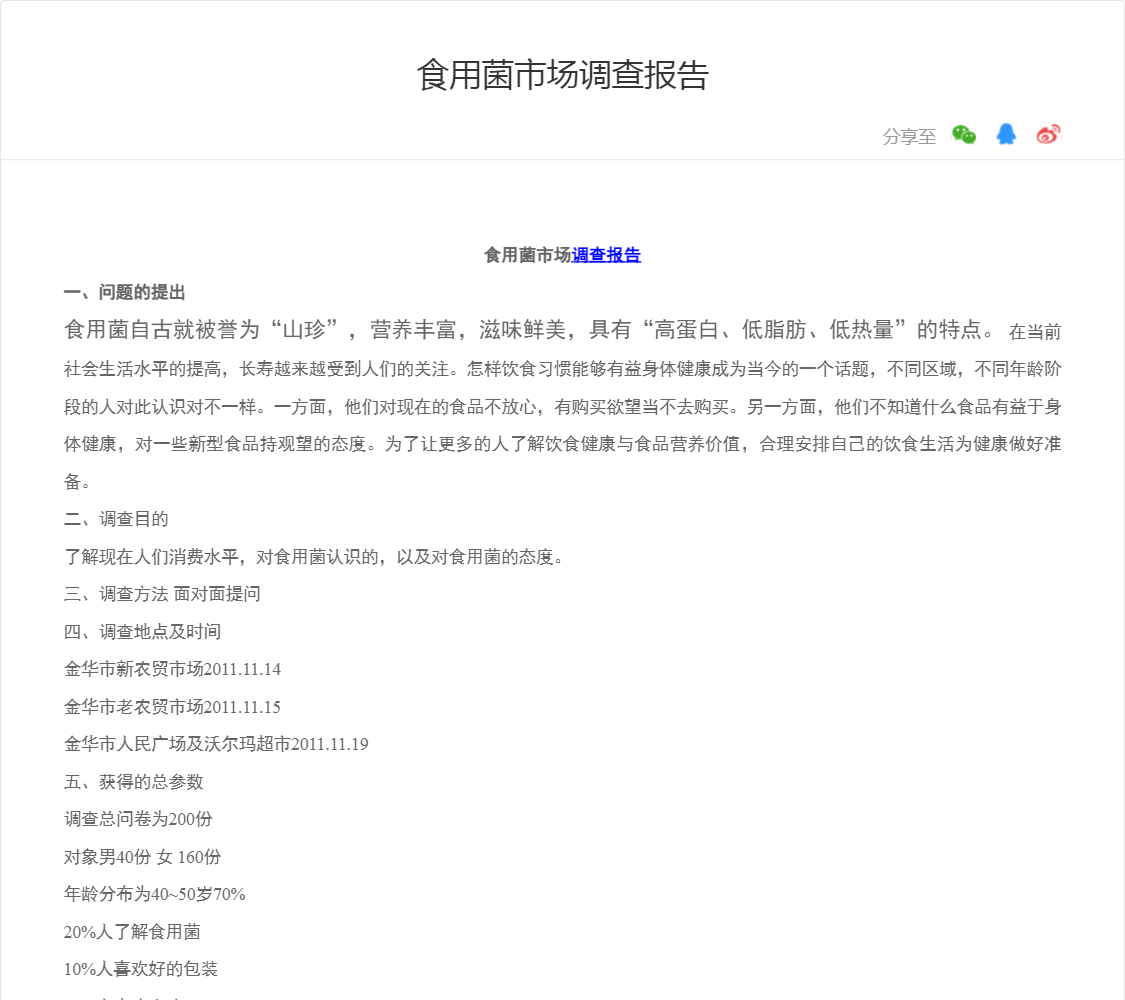
Task: Share the report to WeChat
Action: (963, 135)
